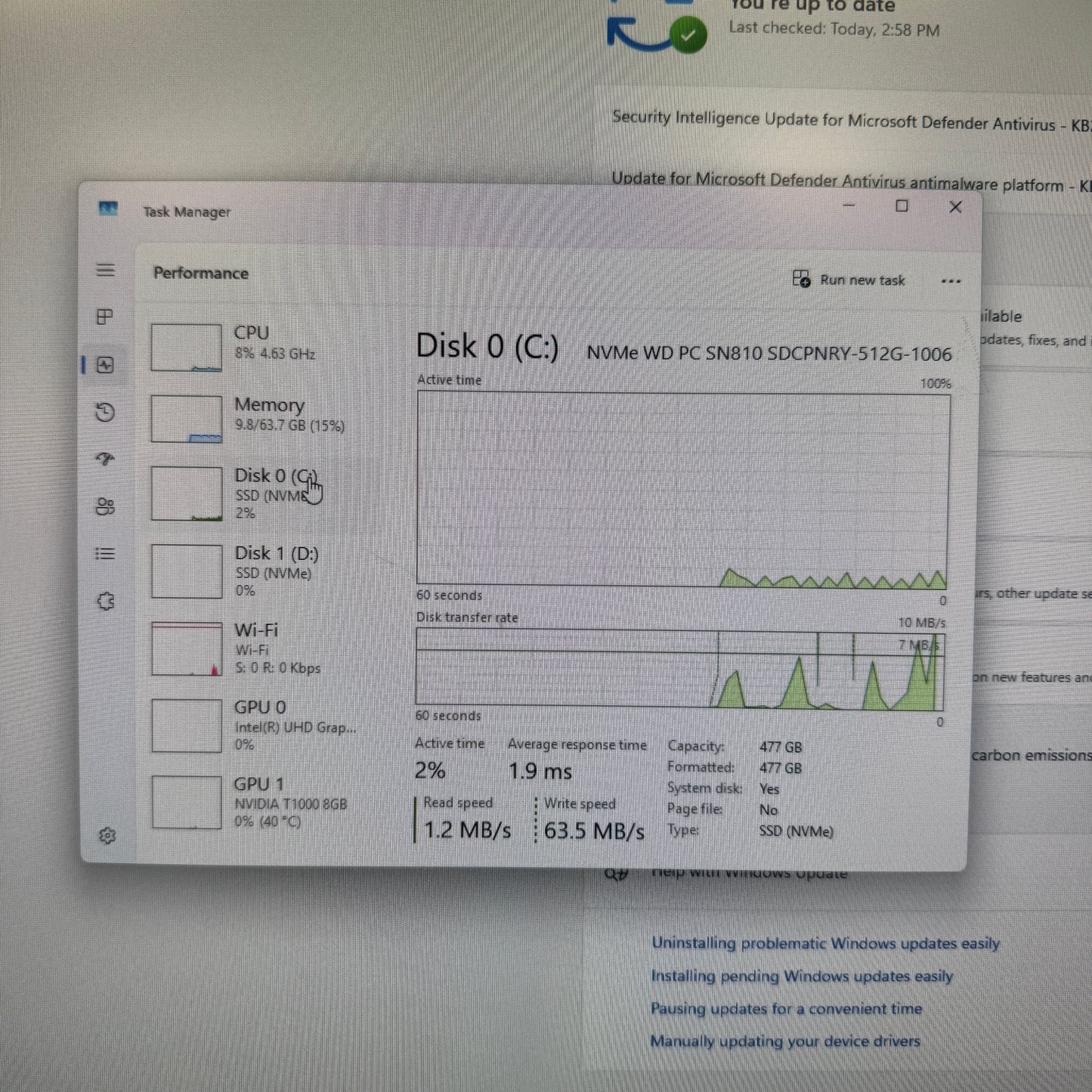Click the Task Manager app icon in title bar
This screenshot has height=1092, width=1092.
coord(108,209)
